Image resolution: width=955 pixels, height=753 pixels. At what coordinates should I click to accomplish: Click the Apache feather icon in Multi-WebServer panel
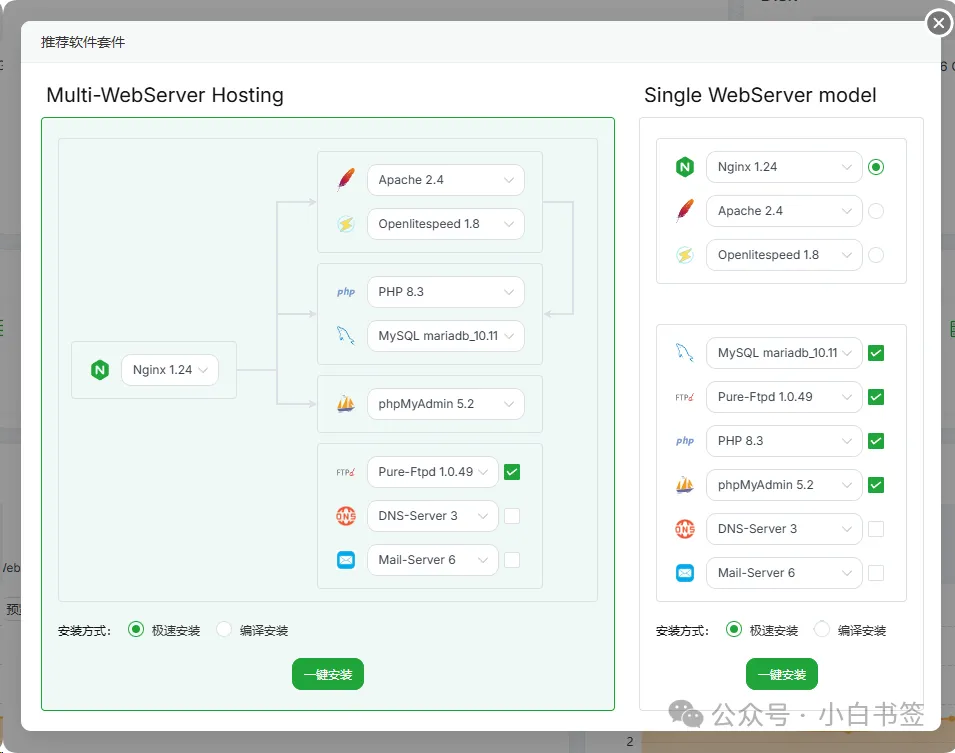click(346, 180)
